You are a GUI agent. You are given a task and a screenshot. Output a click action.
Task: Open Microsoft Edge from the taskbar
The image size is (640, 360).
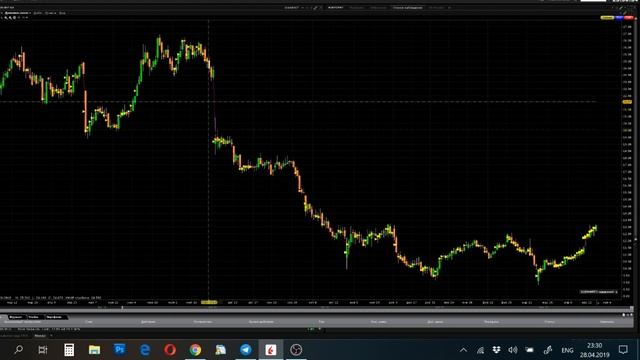pos(145,350)
